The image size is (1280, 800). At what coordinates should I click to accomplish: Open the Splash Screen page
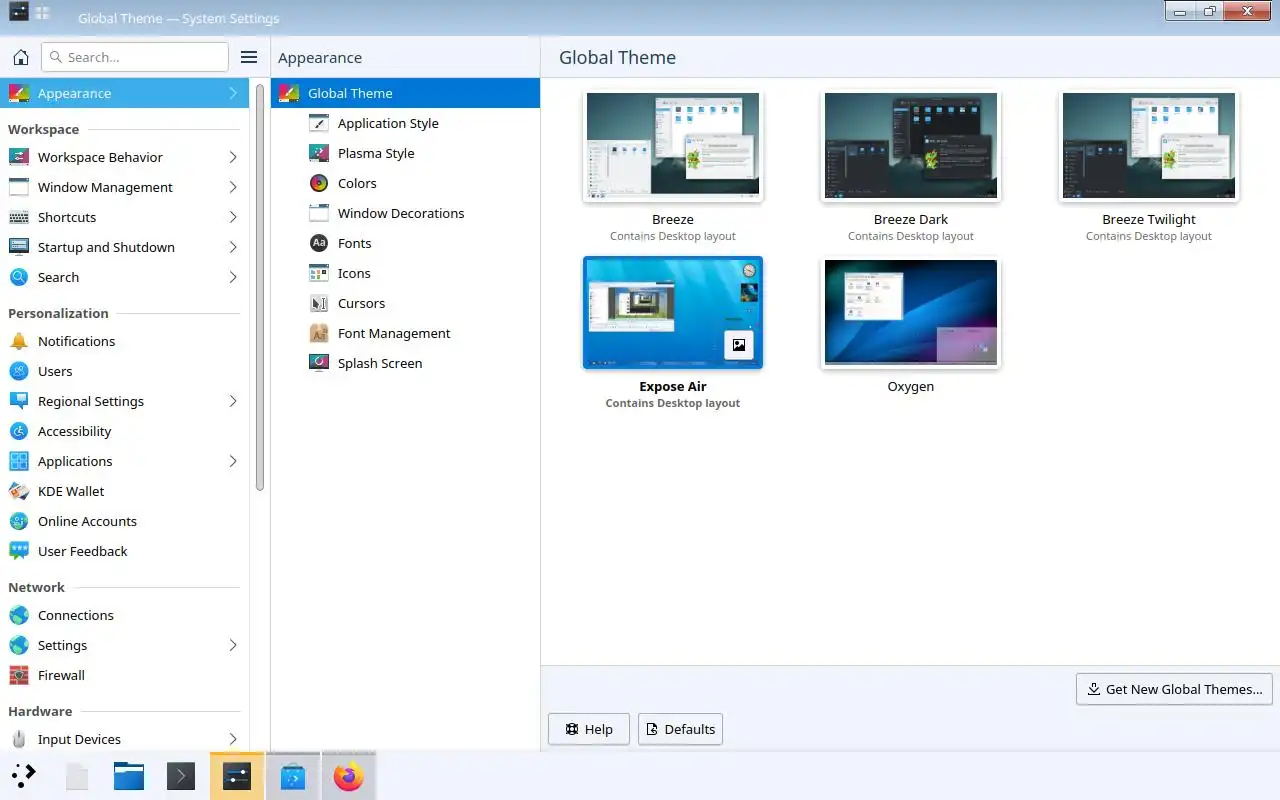click(405, 363)
